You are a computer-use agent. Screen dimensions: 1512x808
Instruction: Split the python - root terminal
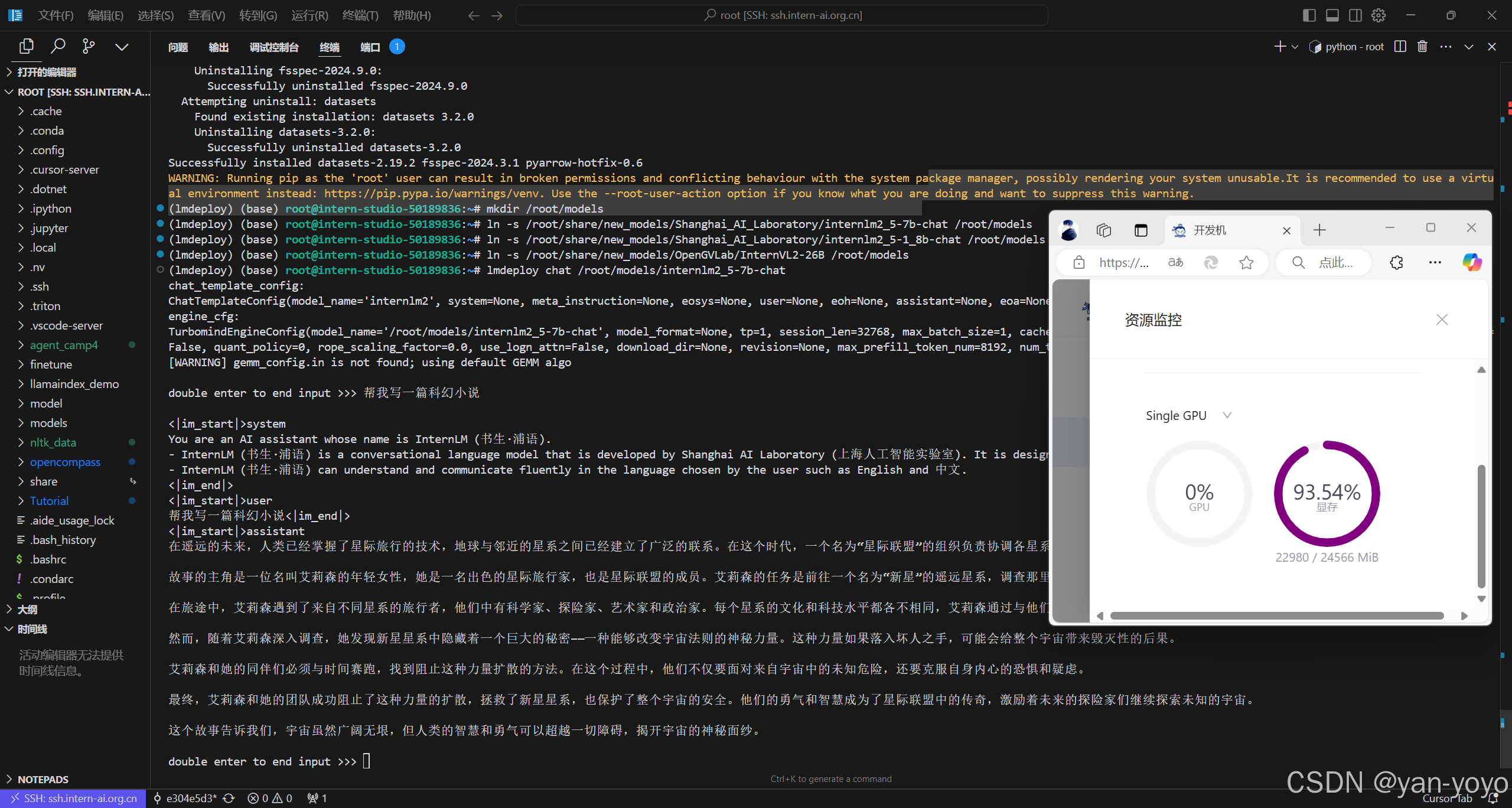(1400, 46)
